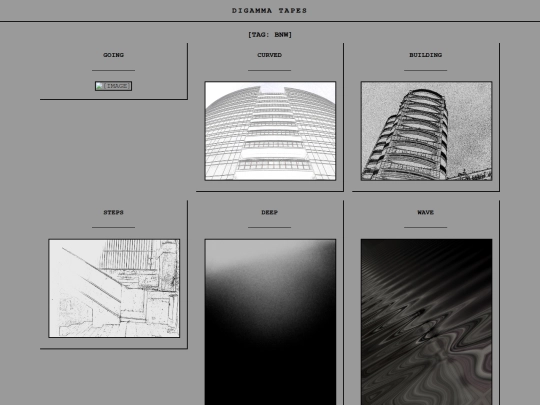Viewport: 540px width, 405px height.
Task: Open the DEEP post title
Action: click(x=269, y=212)
